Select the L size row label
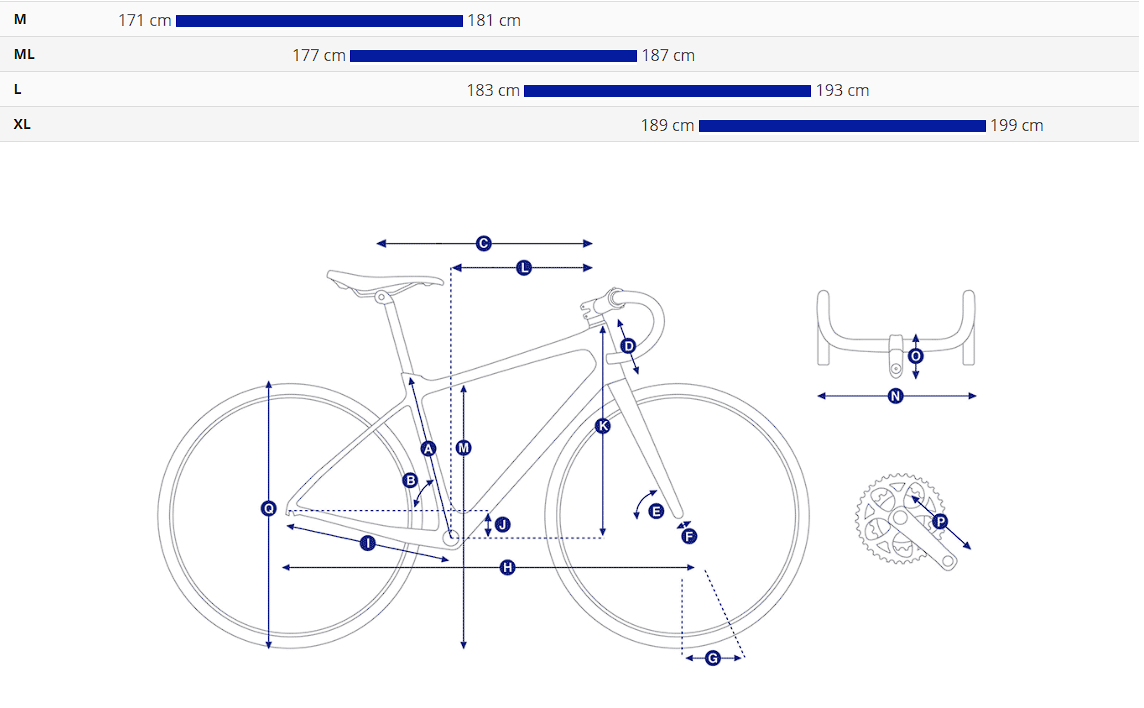 tap(18, 89)
